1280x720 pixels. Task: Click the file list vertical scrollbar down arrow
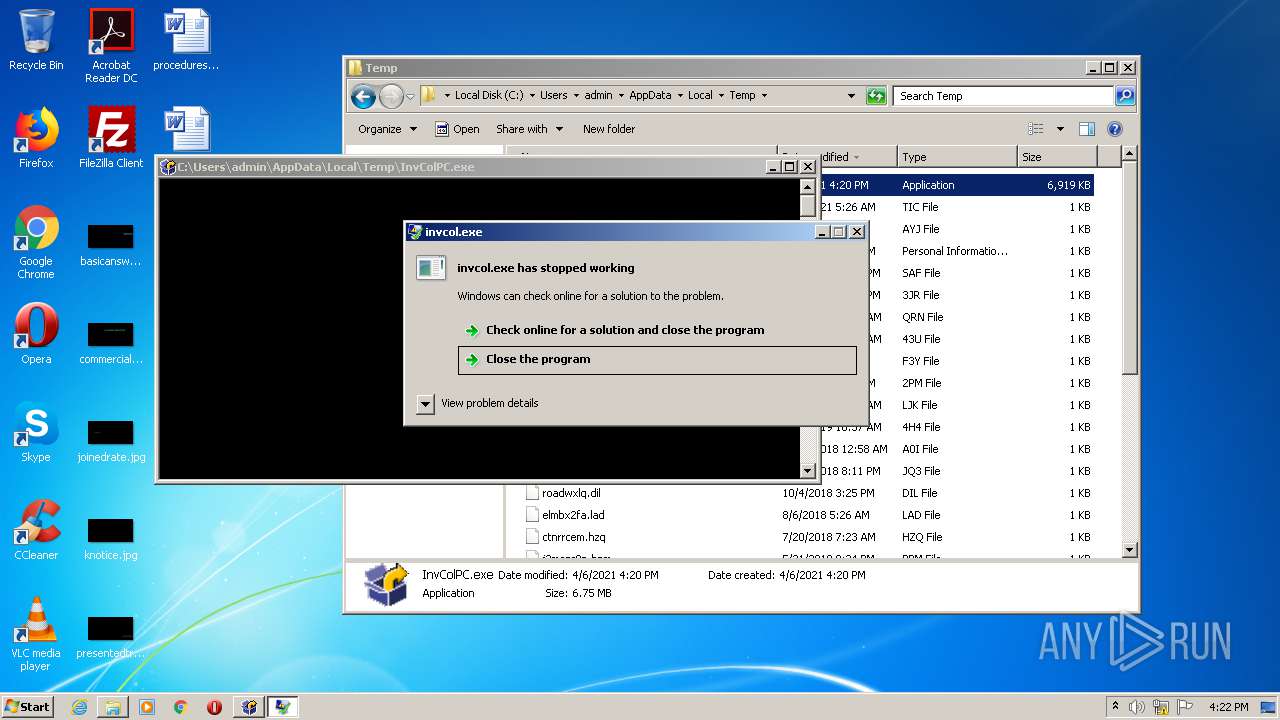coord(1129,550)
